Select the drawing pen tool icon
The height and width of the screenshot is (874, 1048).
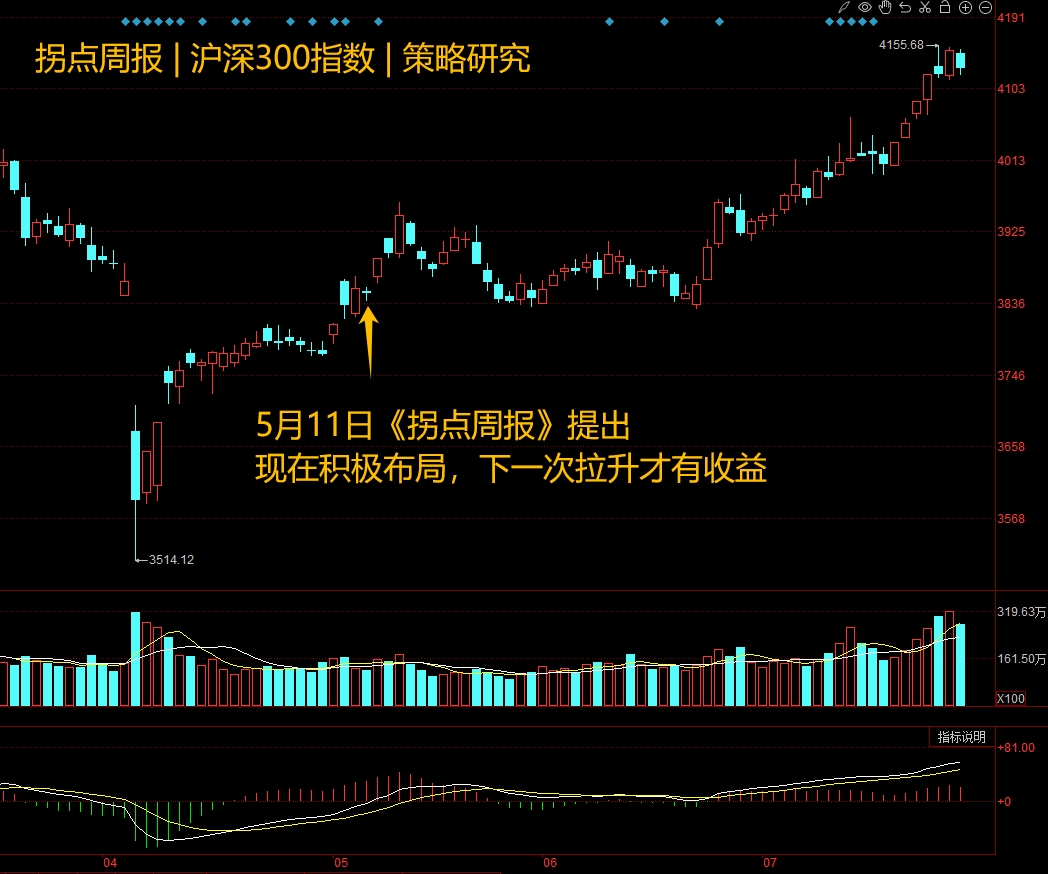[844, 7]
